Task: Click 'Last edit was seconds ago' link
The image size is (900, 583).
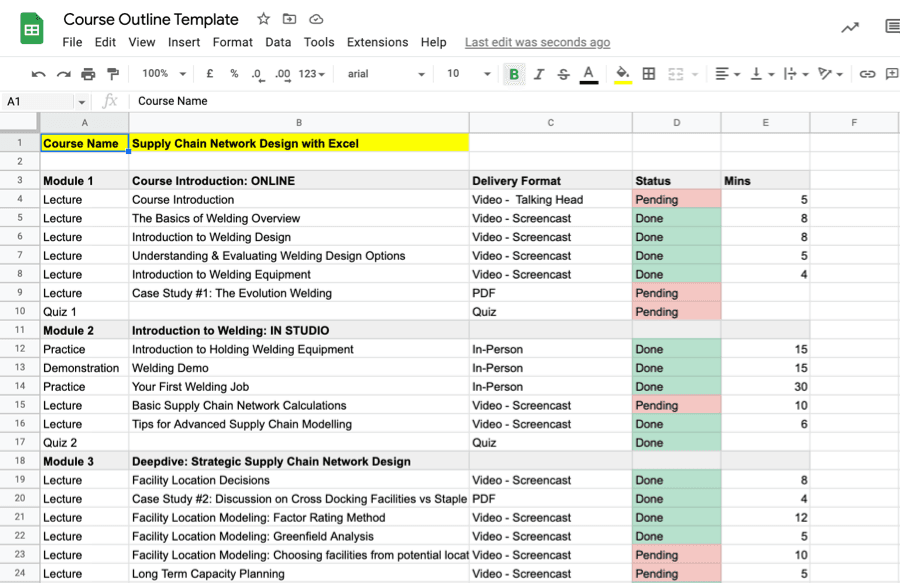Action: 537,42
